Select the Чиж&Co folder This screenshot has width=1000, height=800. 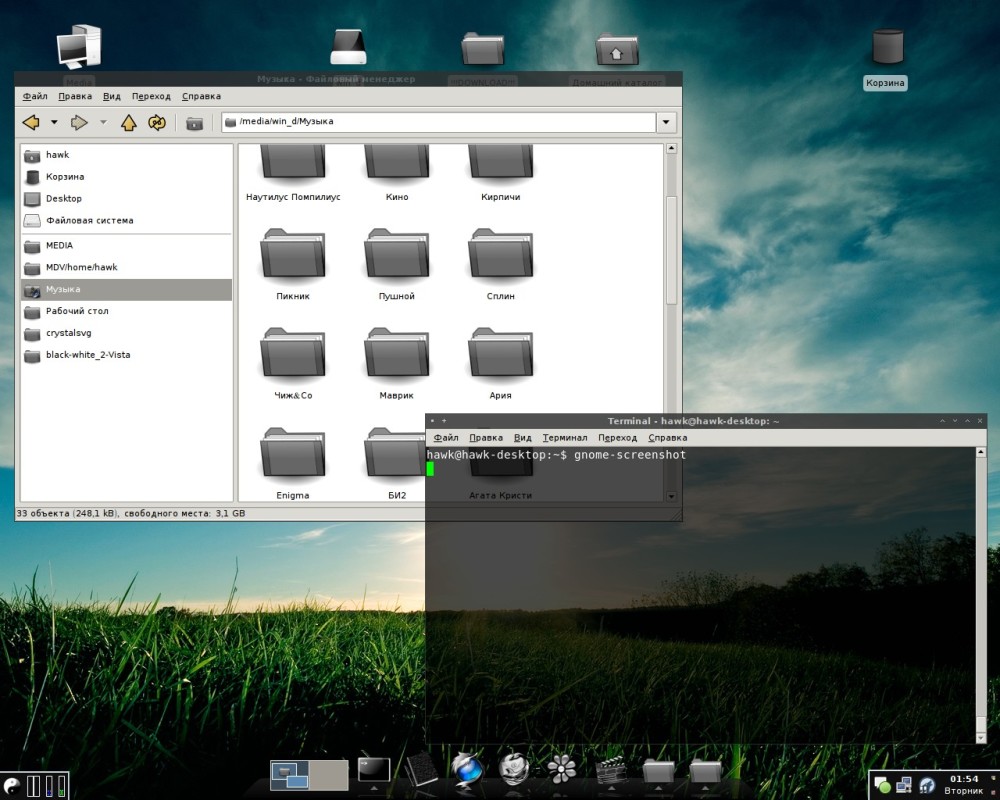click(293, 362)
